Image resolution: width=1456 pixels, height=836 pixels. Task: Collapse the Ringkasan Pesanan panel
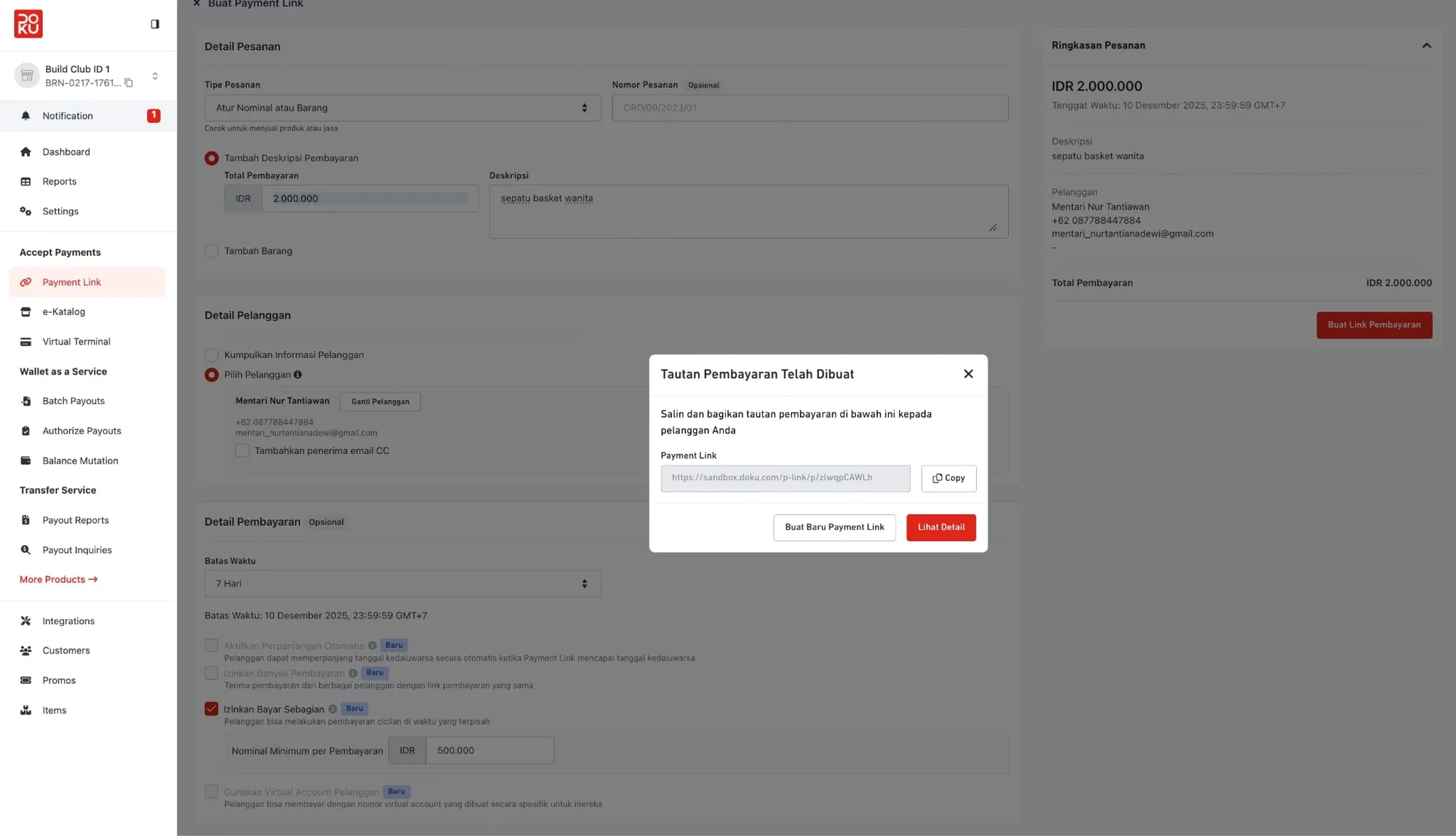pos(1426,46)
